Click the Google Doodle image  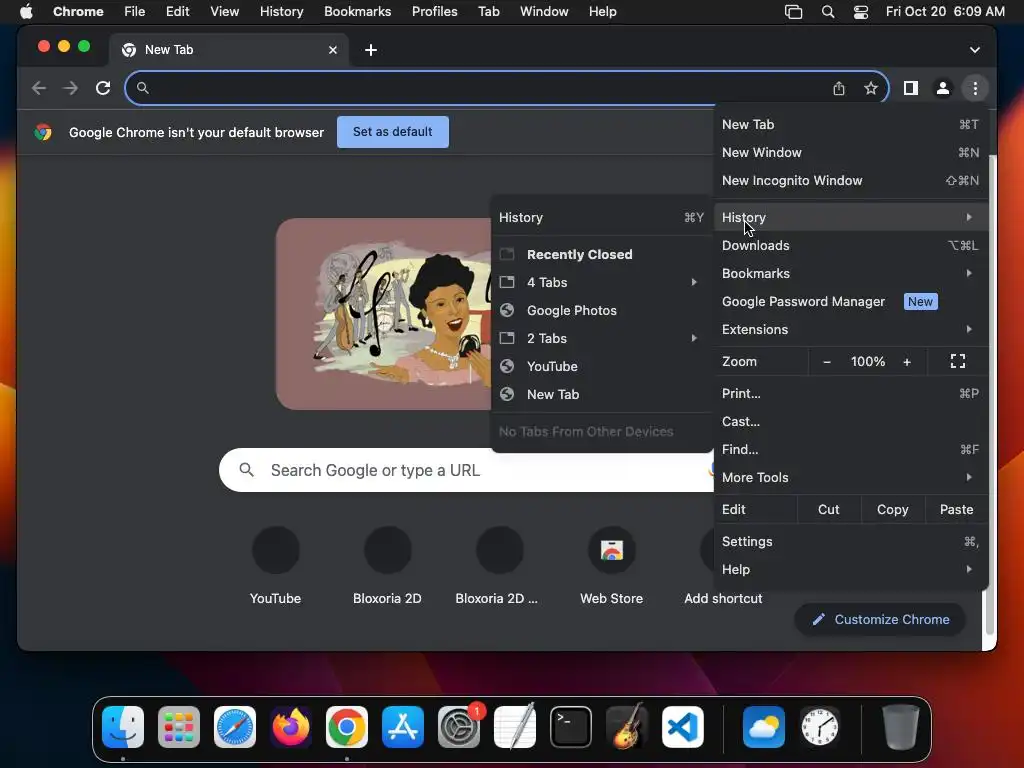click(383, 314)
